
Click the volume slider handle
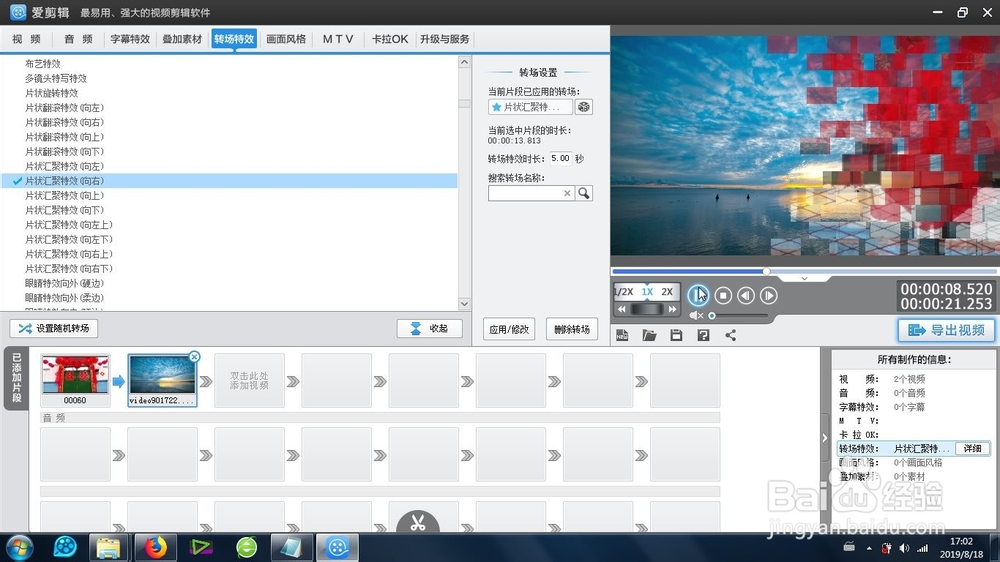(712, 315)
